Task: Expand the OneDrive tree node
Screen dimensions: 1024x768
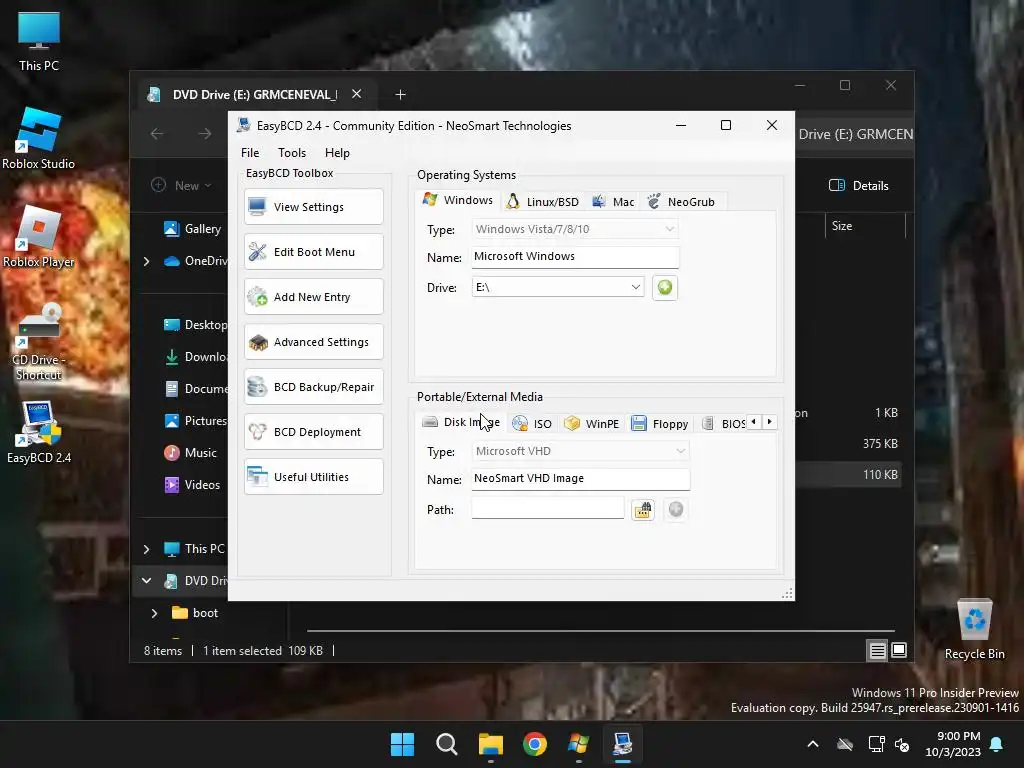Action: click(146, 261)
